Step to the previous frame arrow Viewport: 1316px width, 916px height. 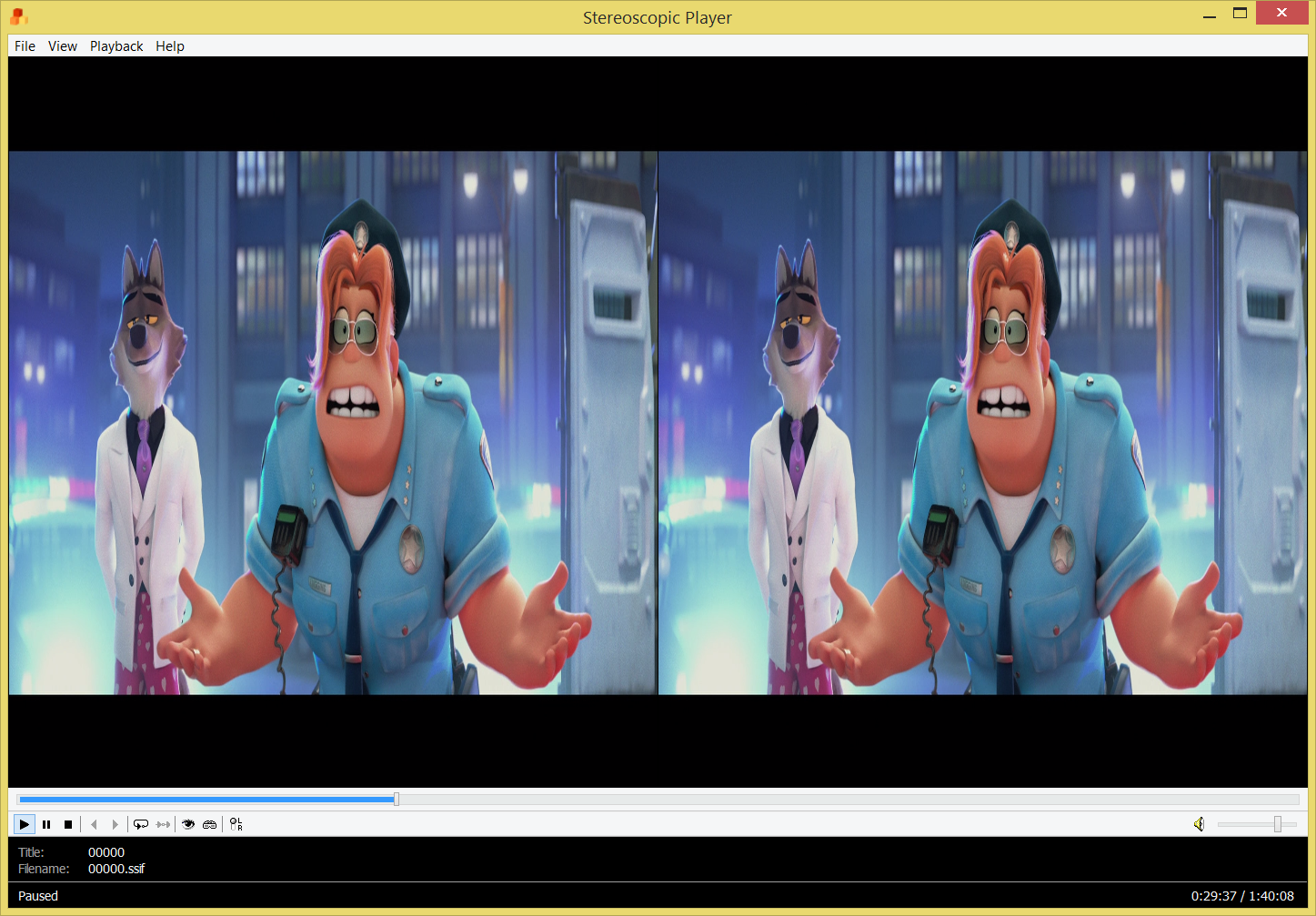click(94, 824)
